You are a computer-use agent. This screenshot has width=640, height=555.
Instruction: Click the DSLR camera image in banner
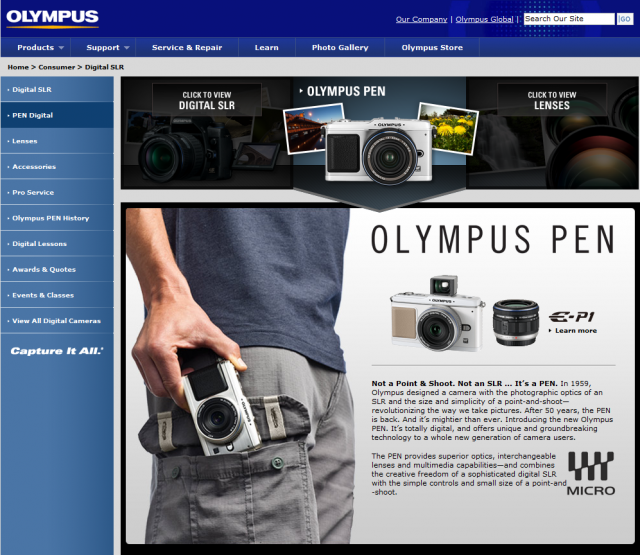(x=183, y=151)
